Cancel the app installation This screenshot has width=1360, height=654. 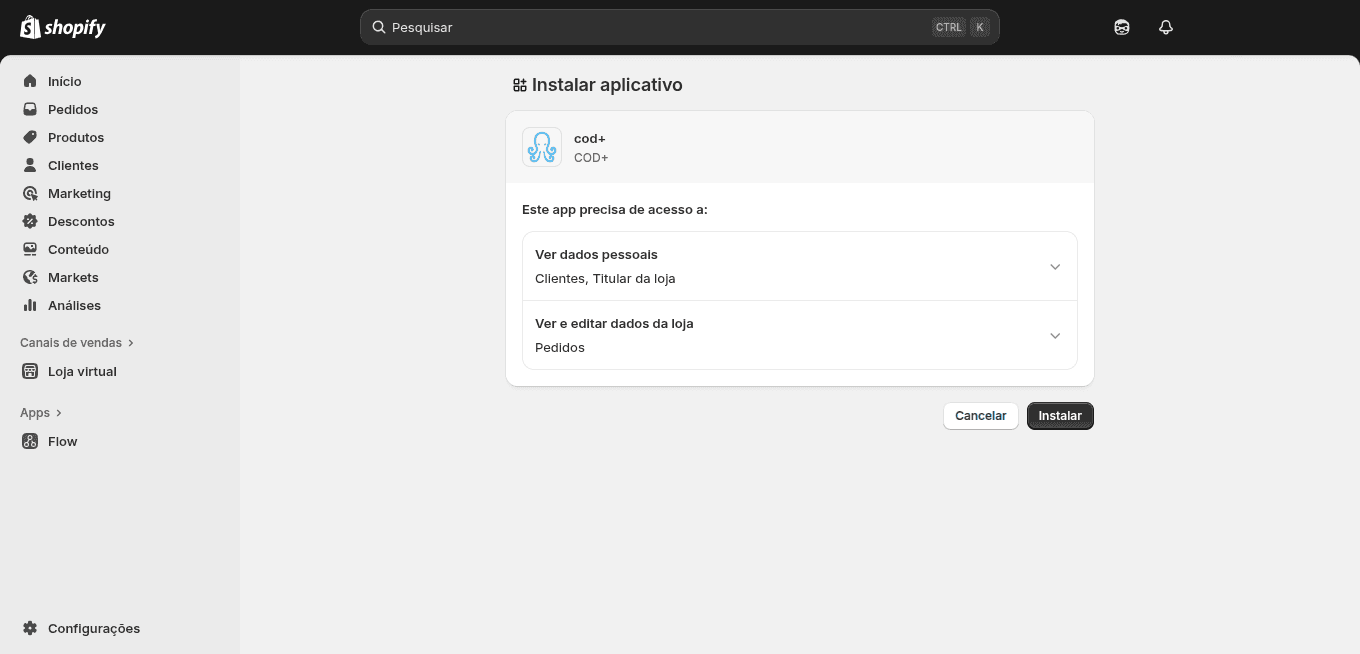coord(980,415)
